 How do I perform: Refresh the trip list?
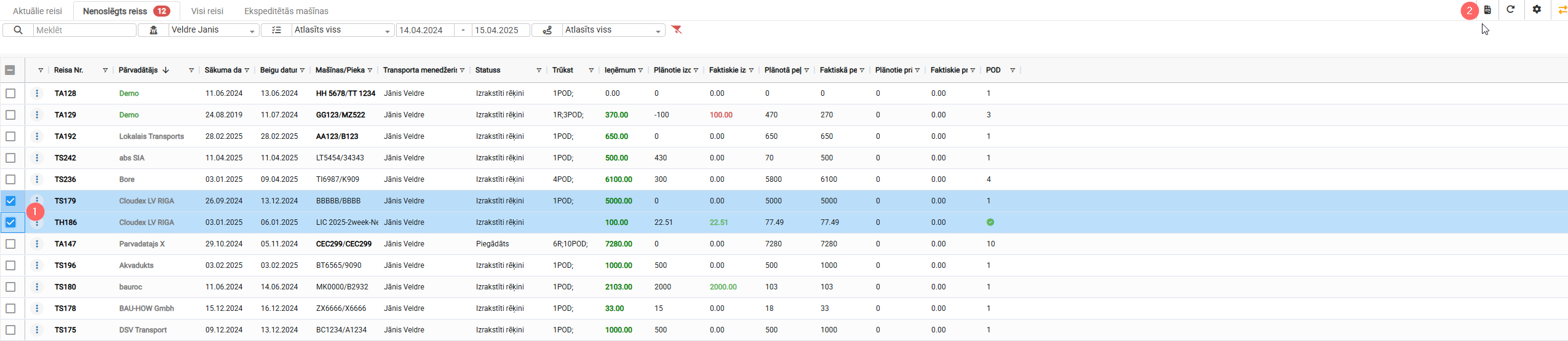(1511, 10)
